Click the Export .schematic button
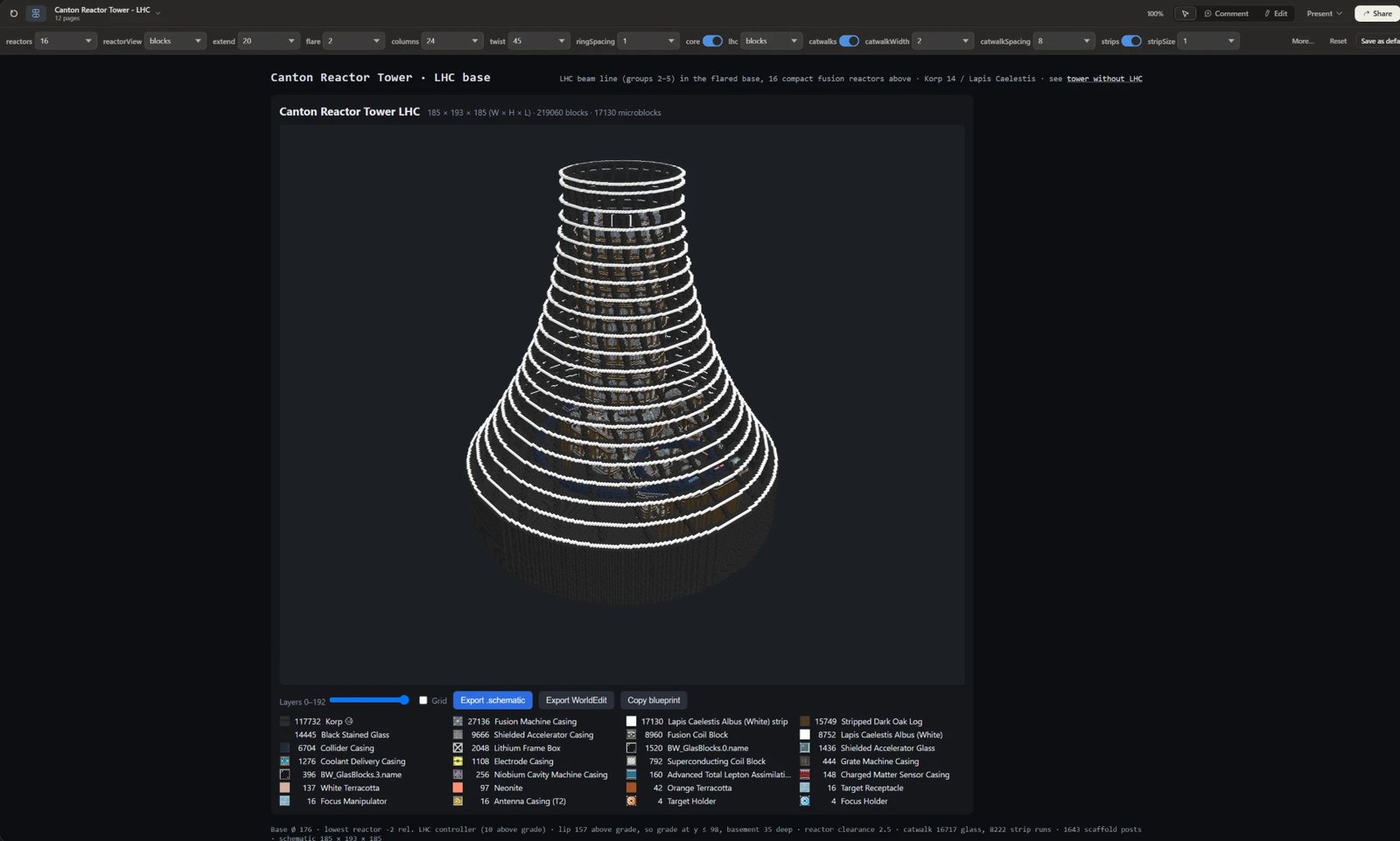The image size is (1400, 841). click(x=493, y=700)
